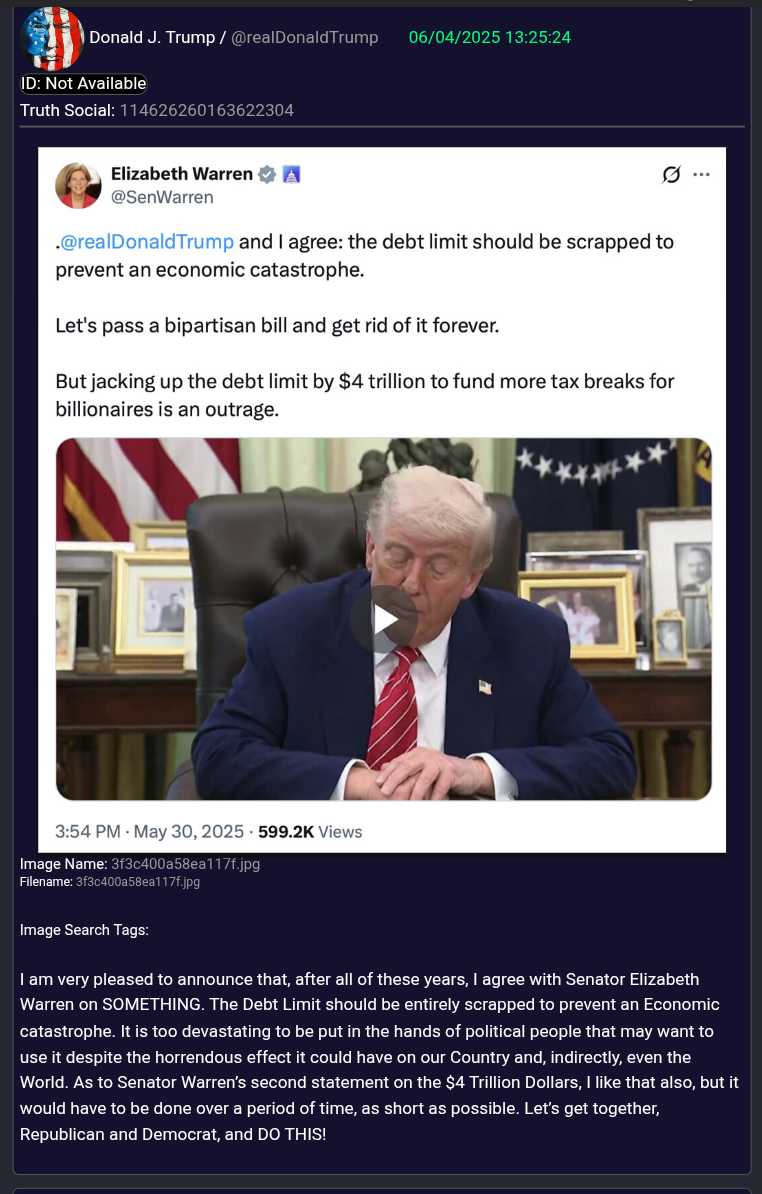Click the Donald J. Trump face avatar icon
The image size is (762, 1194).
coord(53,37)
